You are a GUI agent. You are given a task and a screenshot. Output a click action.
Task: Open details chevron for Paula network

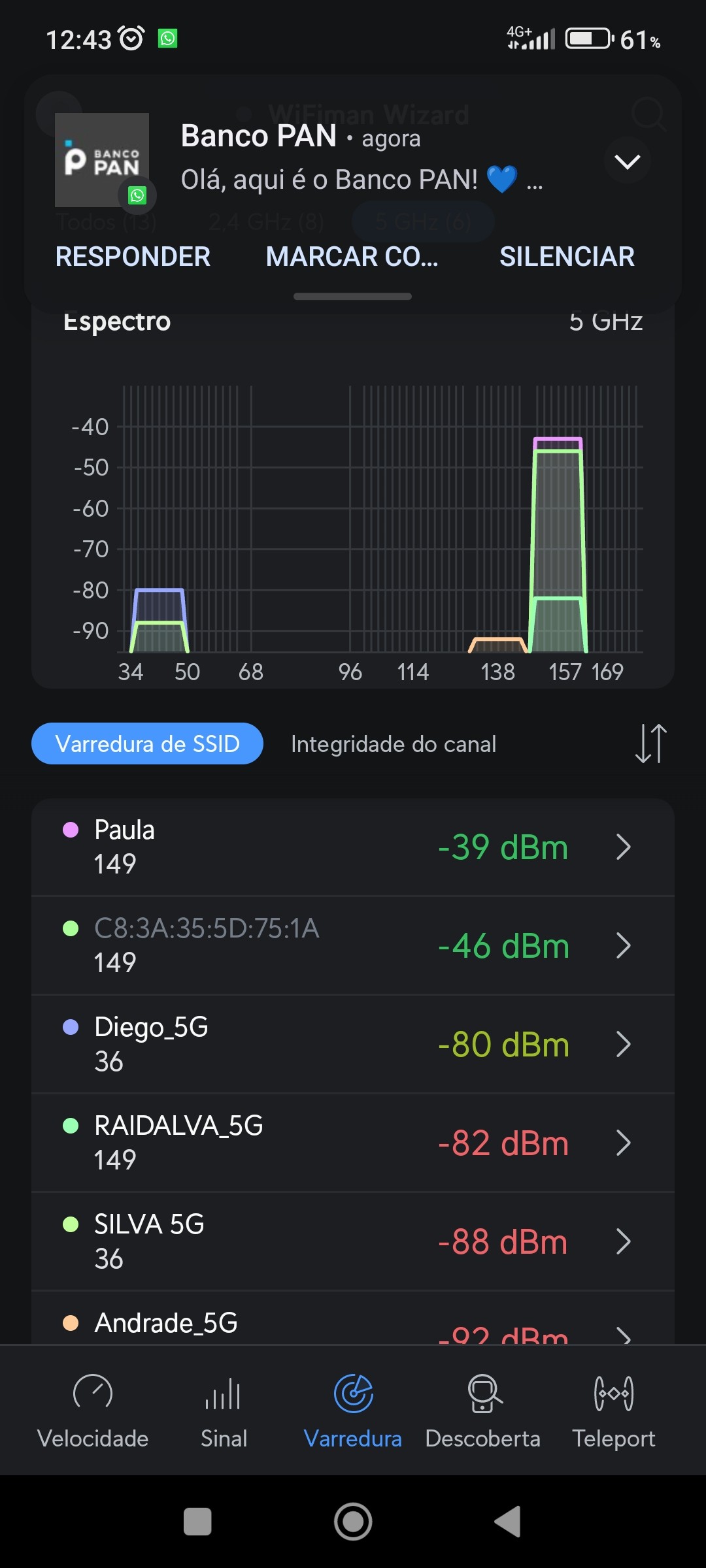coord(624,847)
